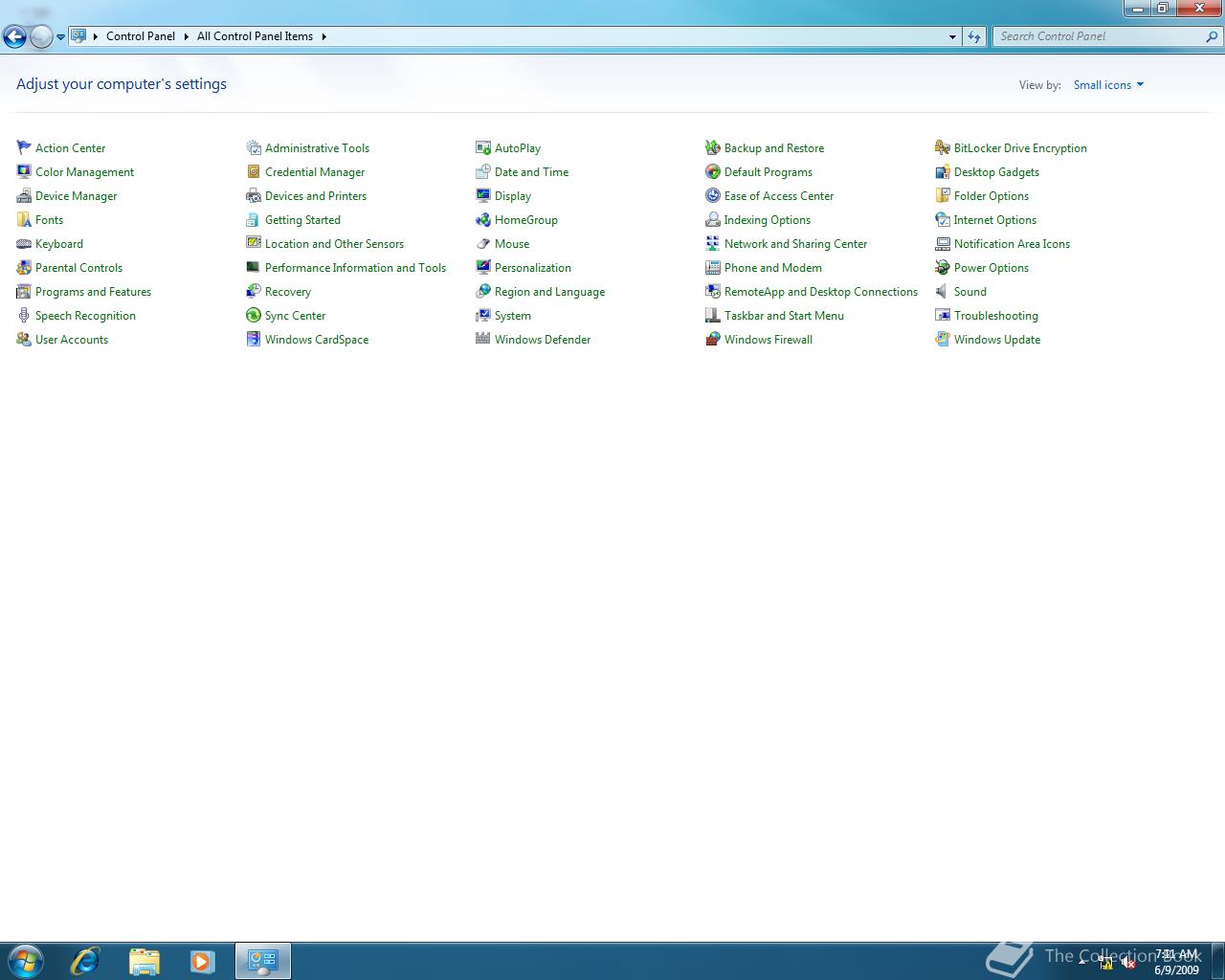1225x980 pixels.
Task: Open the Display settings link
Action: pos(513,196)
